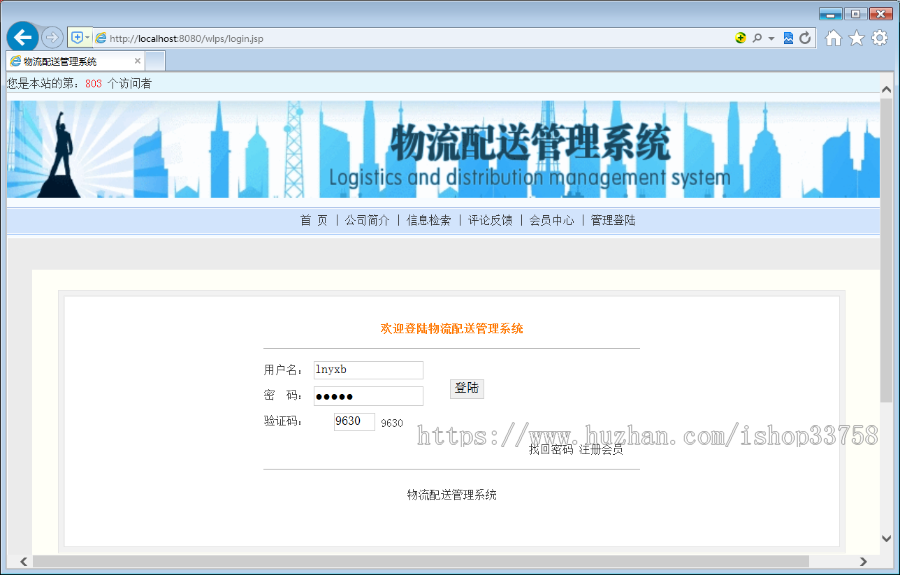Click the vertical scrollbar down arrow
900x575 pixels.
coord(886,539)
